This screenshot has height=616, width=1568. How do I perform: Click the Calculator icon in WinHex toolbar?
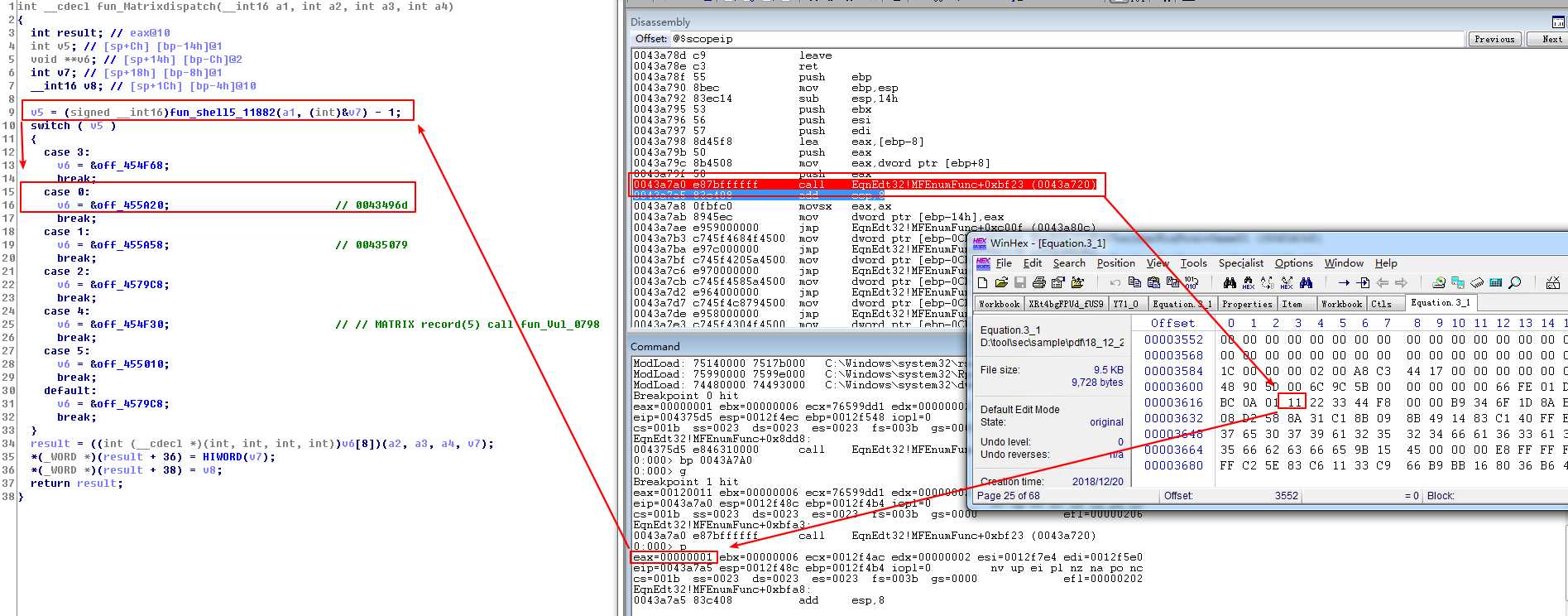pyautogui.click(x=1495, y=283)
